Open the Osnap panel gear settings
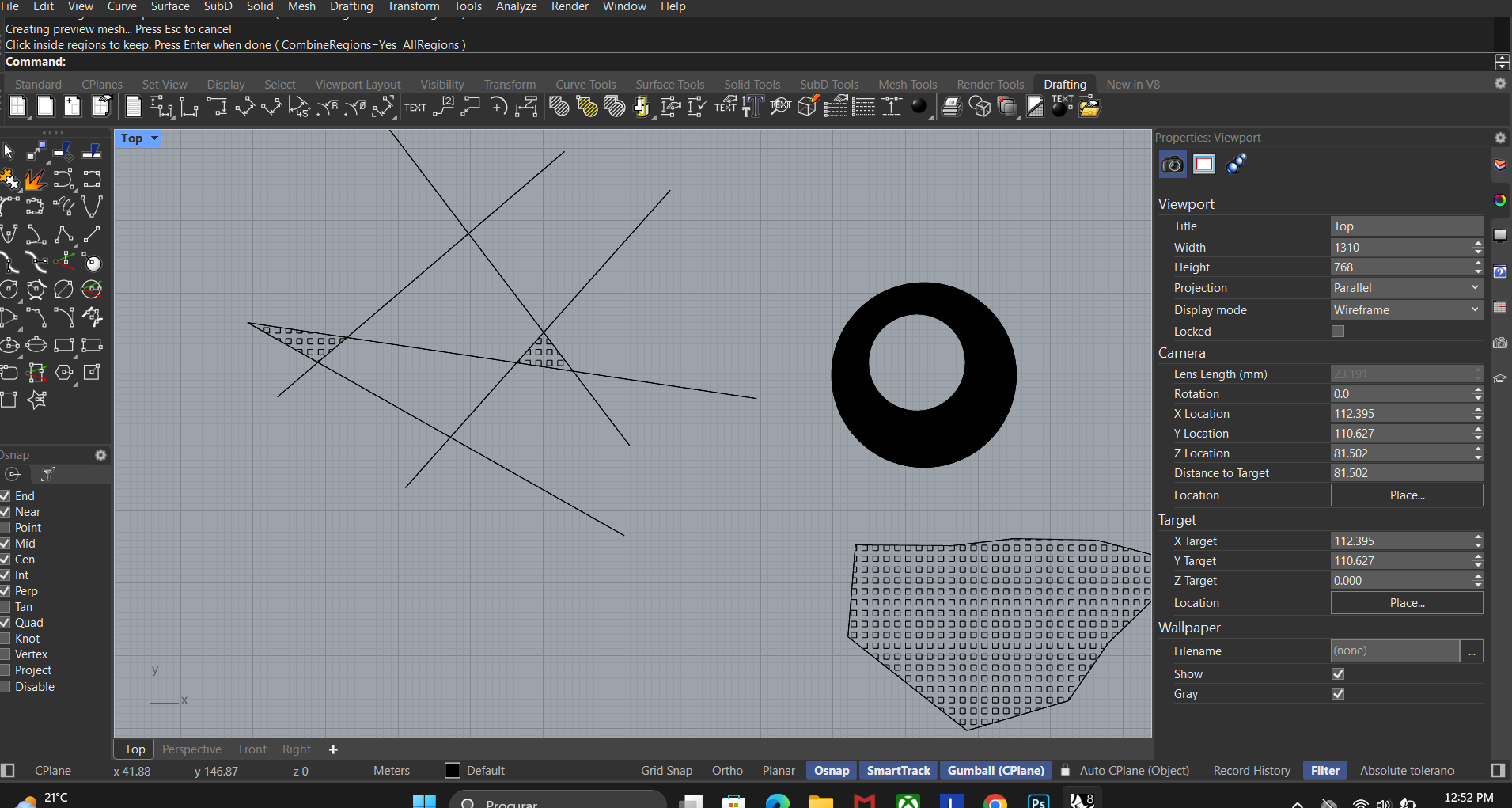Viewport: 1512px width, 808px height. pos(100,455)
